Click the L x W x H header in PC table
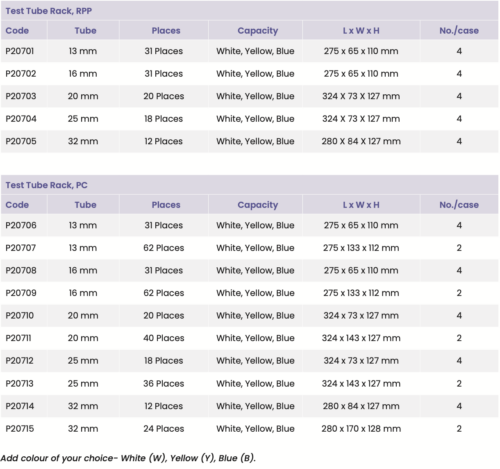Viewport: 500px width, 469px height. (x=361, y=205)
